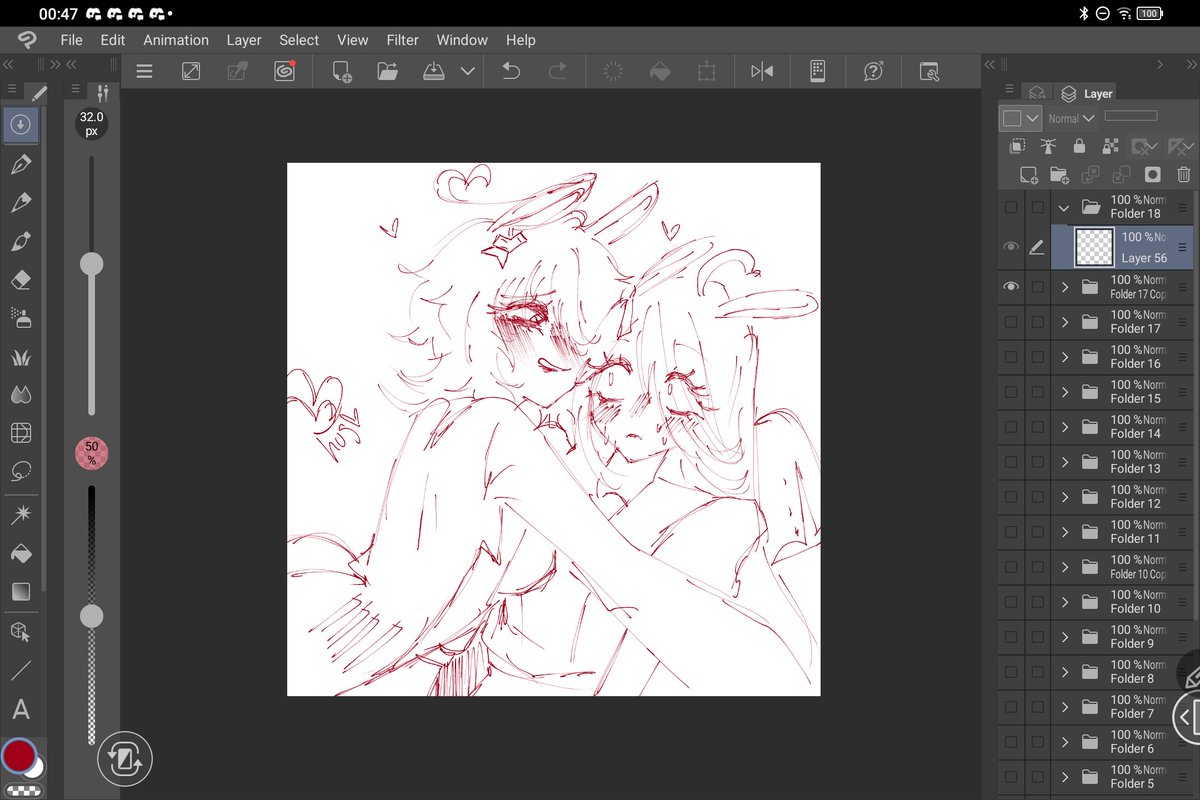Select the Gradient tool

click(x=20, y=591)
